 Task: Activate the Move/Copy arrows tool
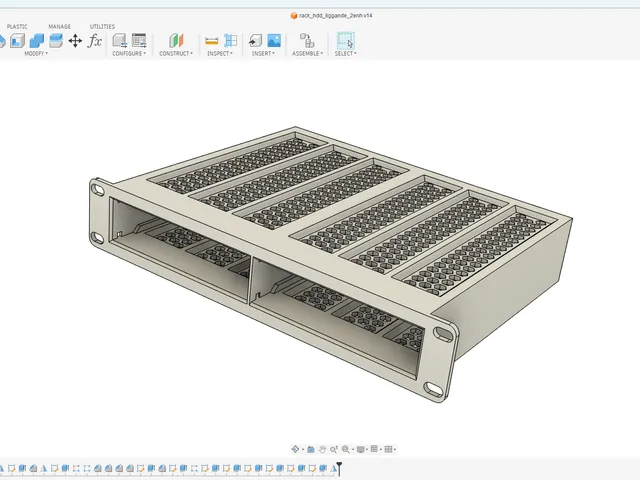tap(75, 41)
